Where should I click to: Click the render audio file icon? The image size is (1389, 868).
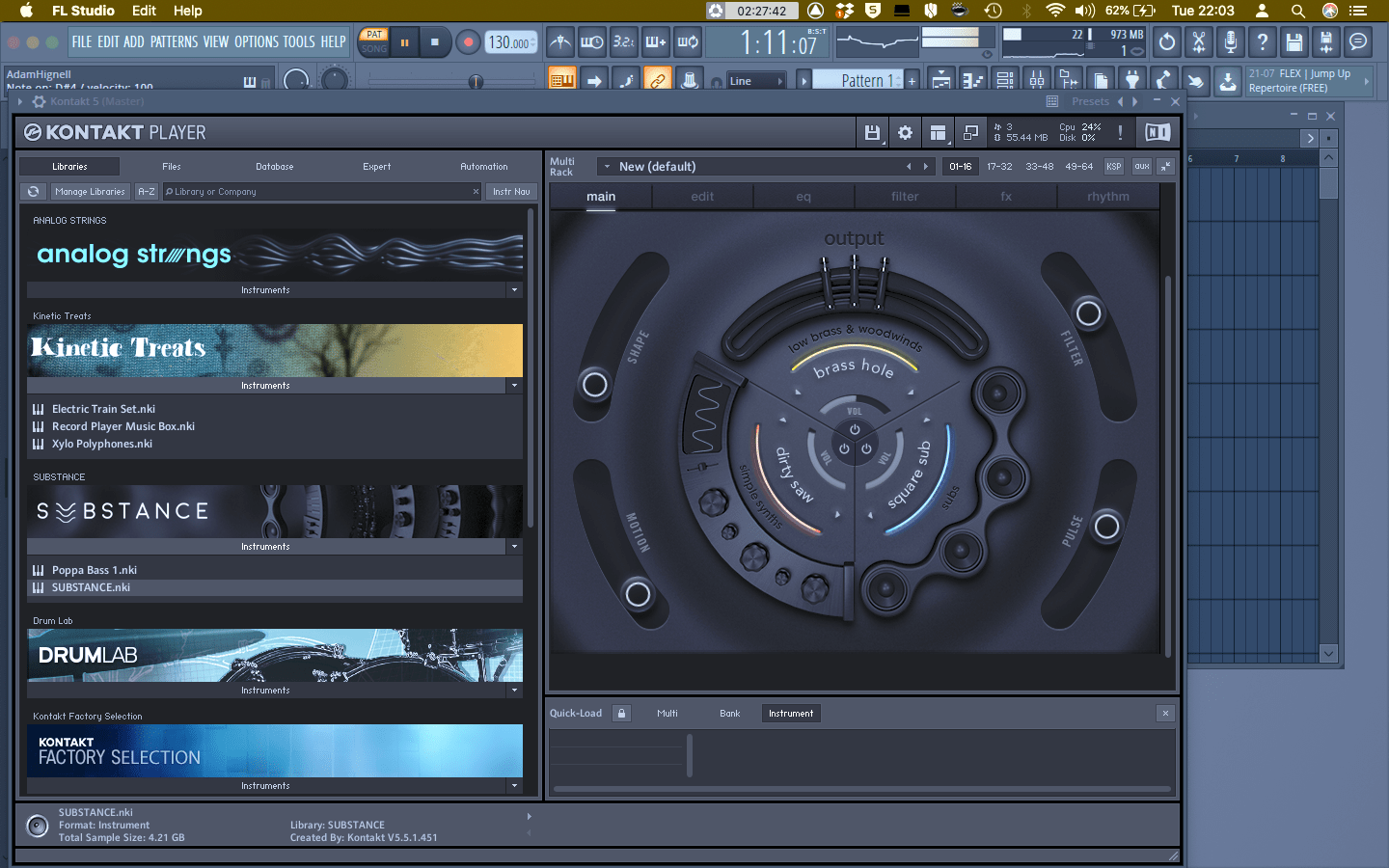[1326, 41]
